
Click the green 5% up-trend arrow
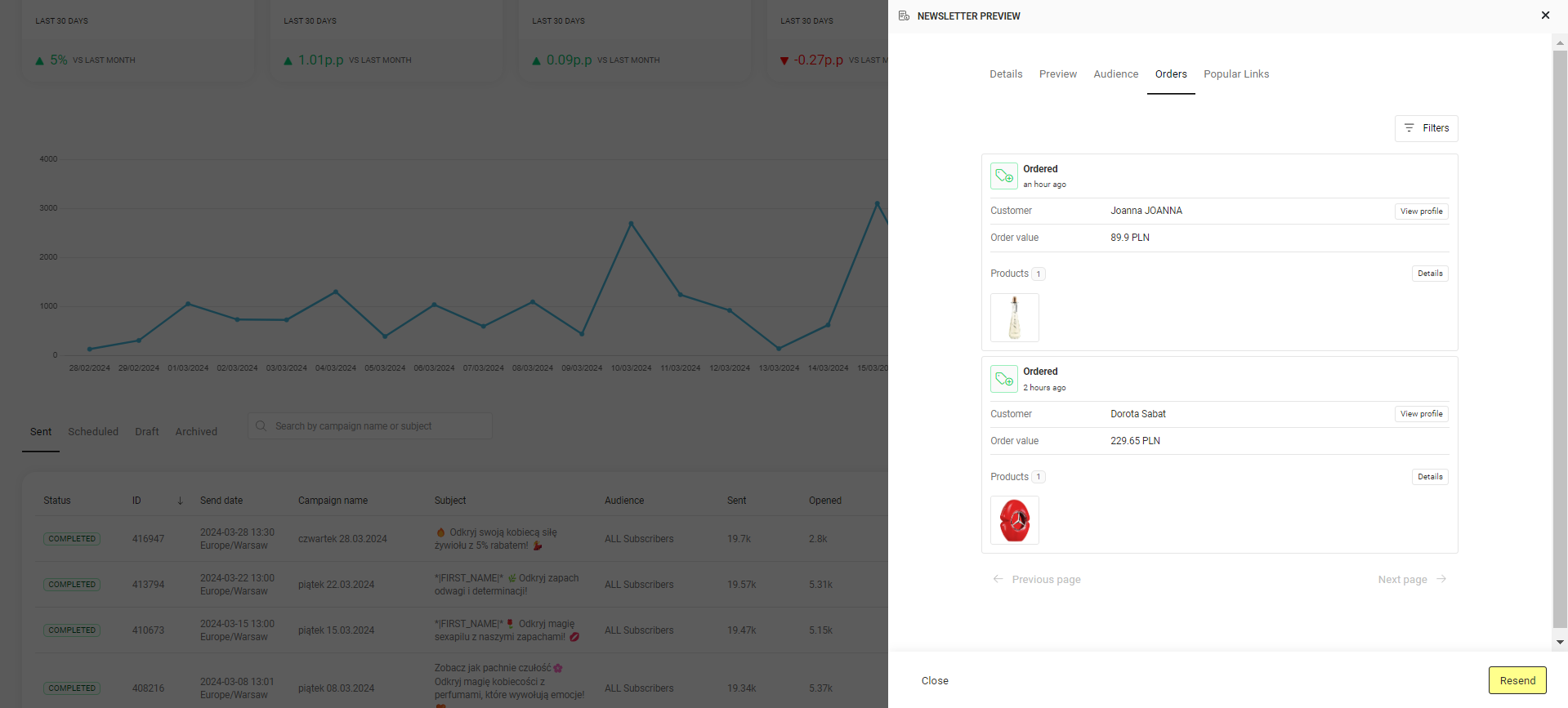coord(39,60)
